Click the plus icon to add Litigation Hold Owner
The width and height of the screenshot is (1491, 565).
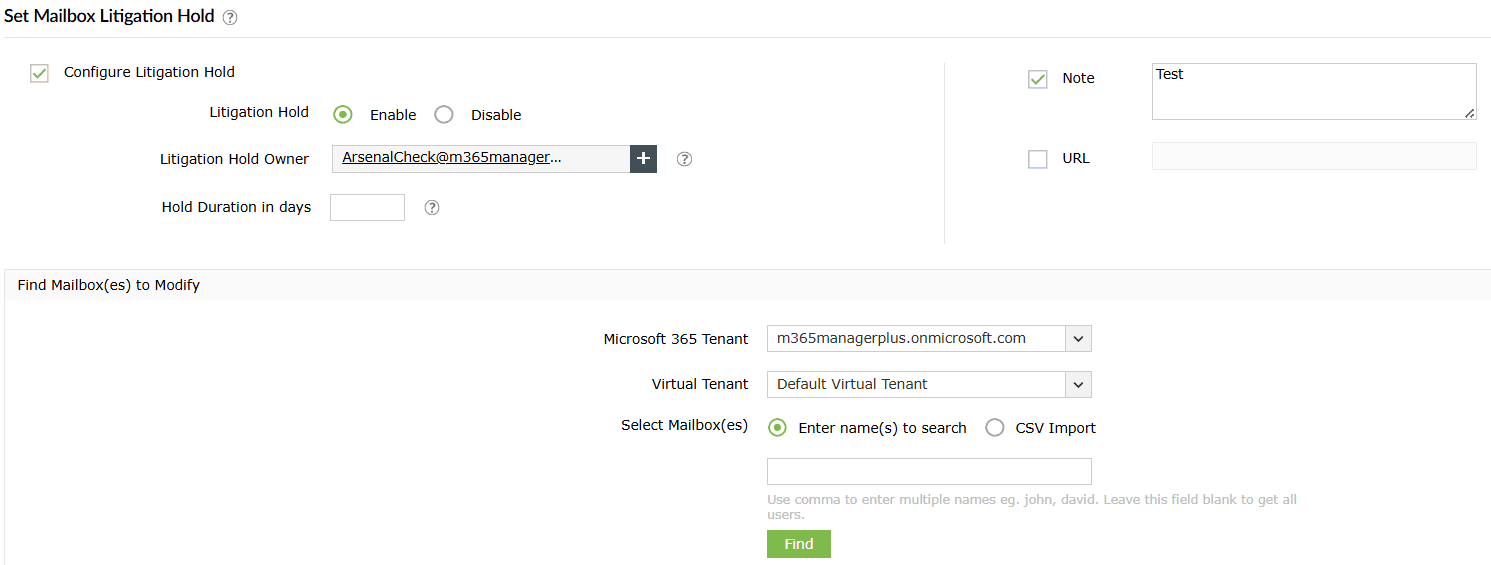pos(643,158)
